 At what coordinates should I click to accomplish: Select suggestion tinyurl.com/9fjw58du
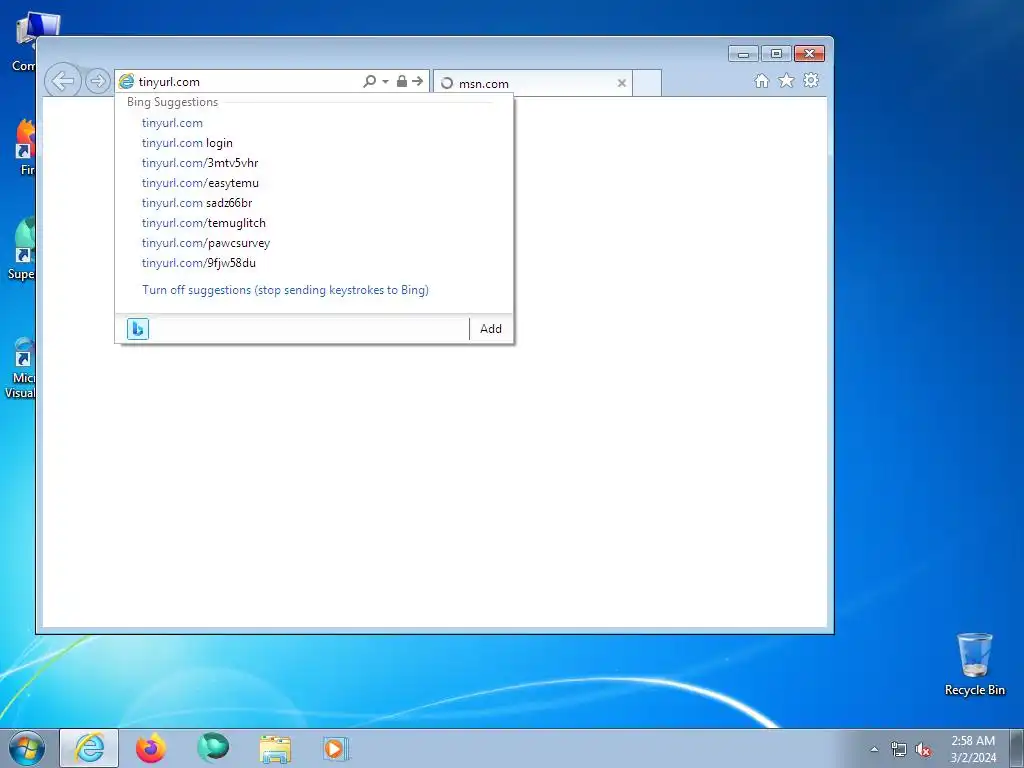(199, 263)
